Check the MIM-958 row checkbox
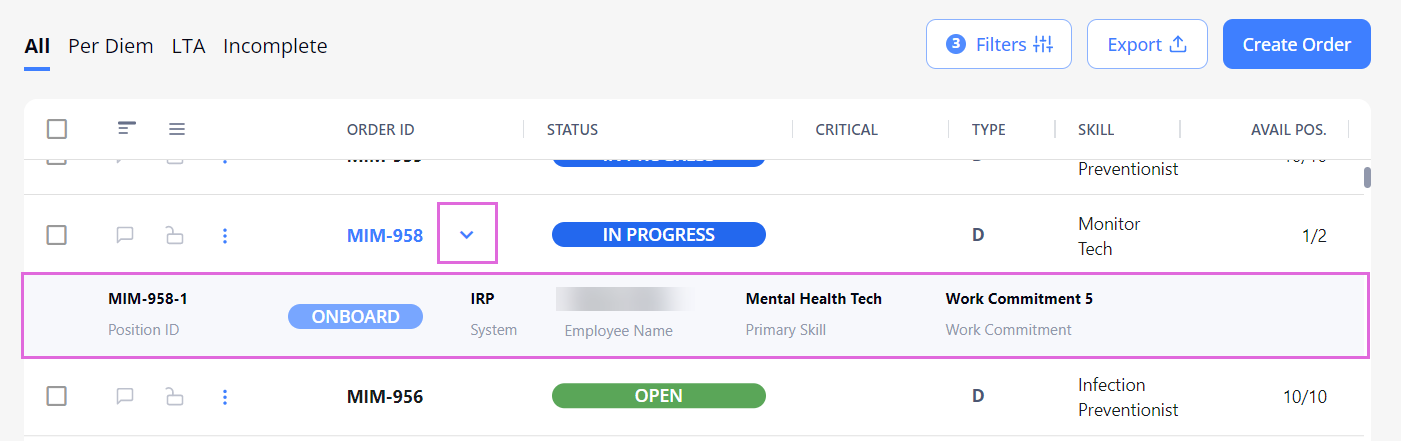This screenshot has width=1401, height=441. (x=57, y=235)
